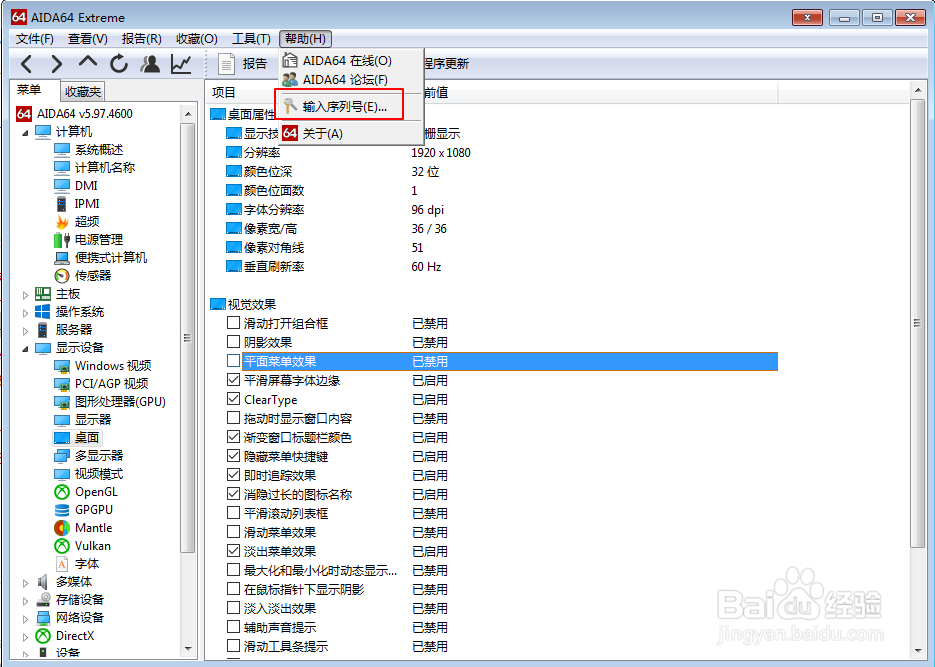Screen dimensions: 935x667
Task: Select 图形处理器(GPU) in the tree
Action: pos(110,402)
